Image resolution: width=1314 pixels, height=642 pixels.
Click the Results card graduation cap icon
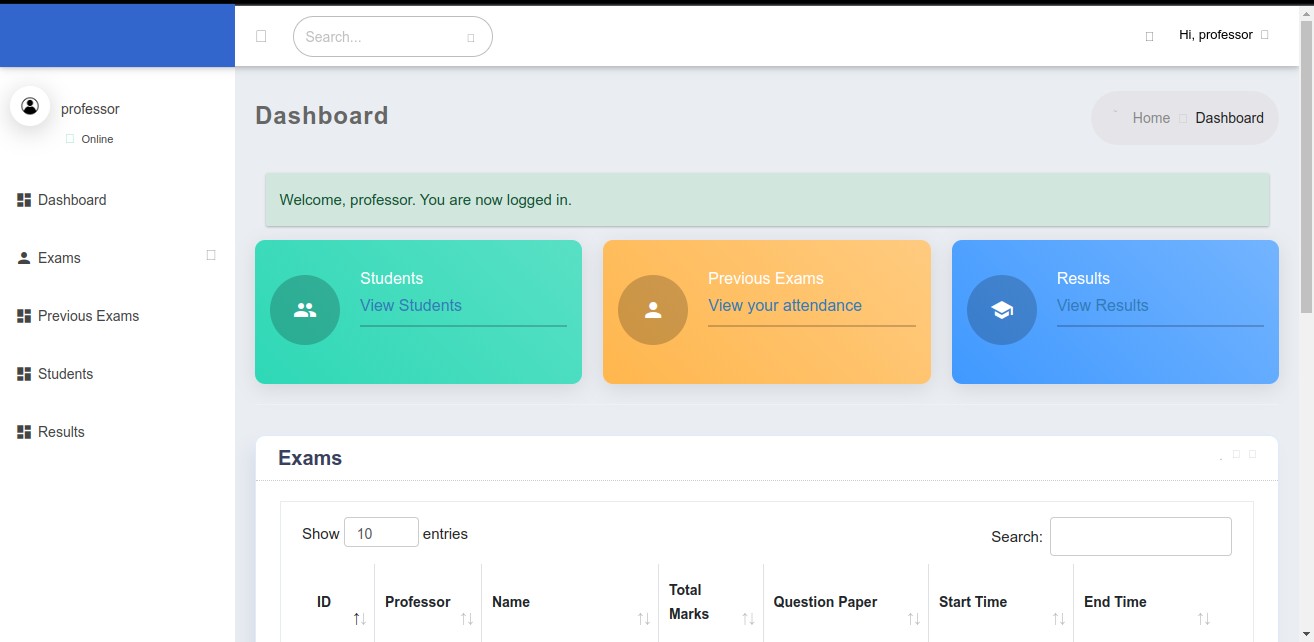coord(1002,310)
